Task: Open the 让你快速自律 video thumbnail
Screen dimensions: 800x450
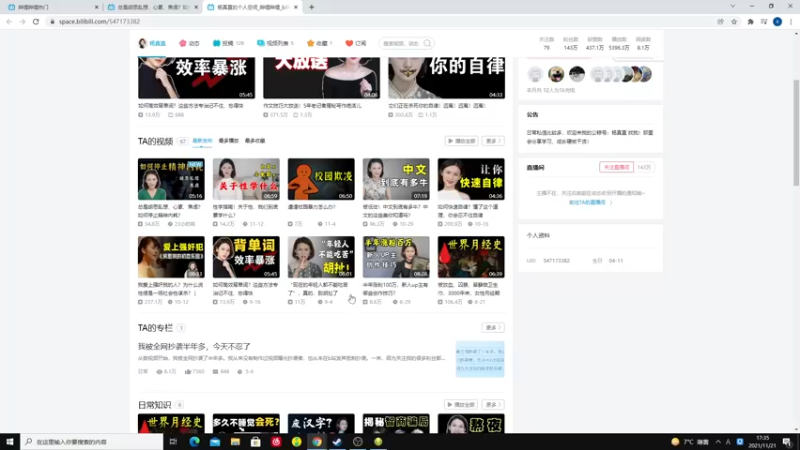Action: [471, 179]
